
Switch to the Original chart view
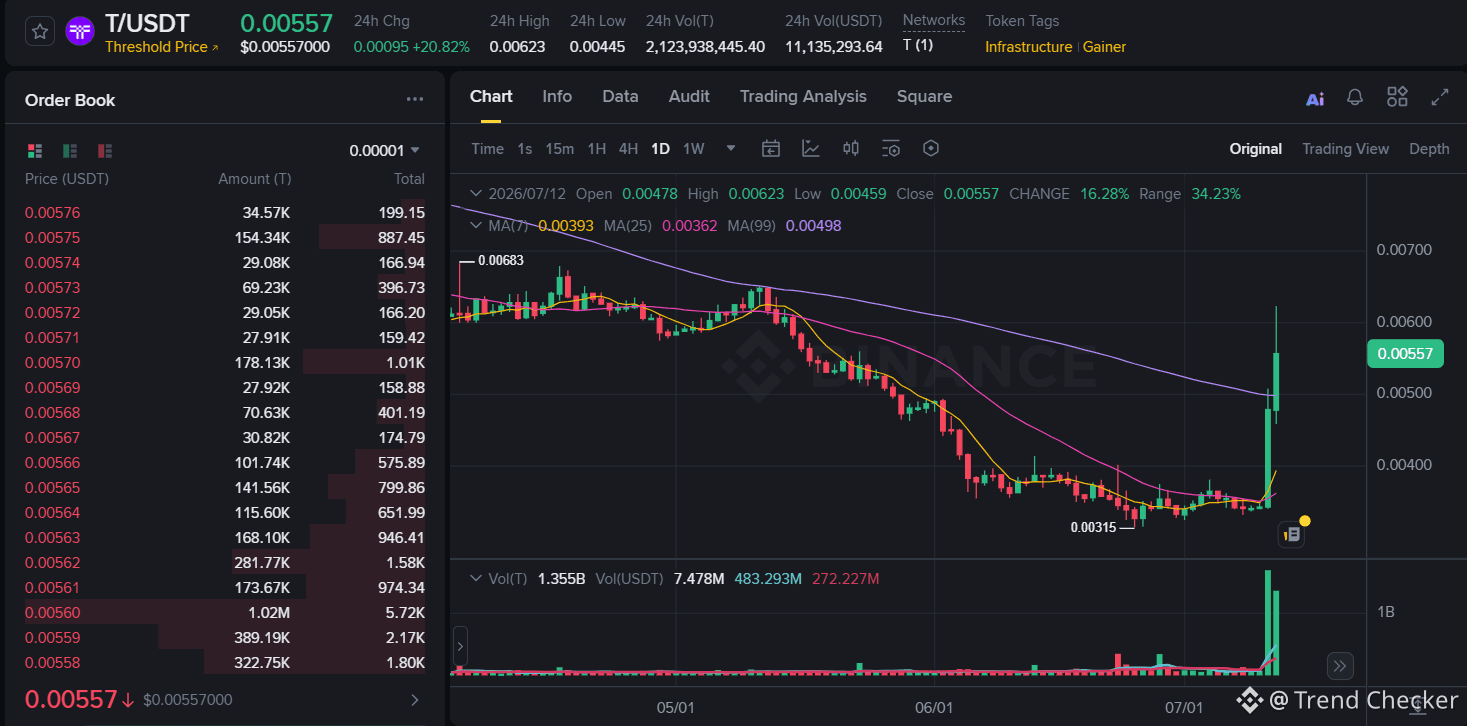tap(1256, 149)
